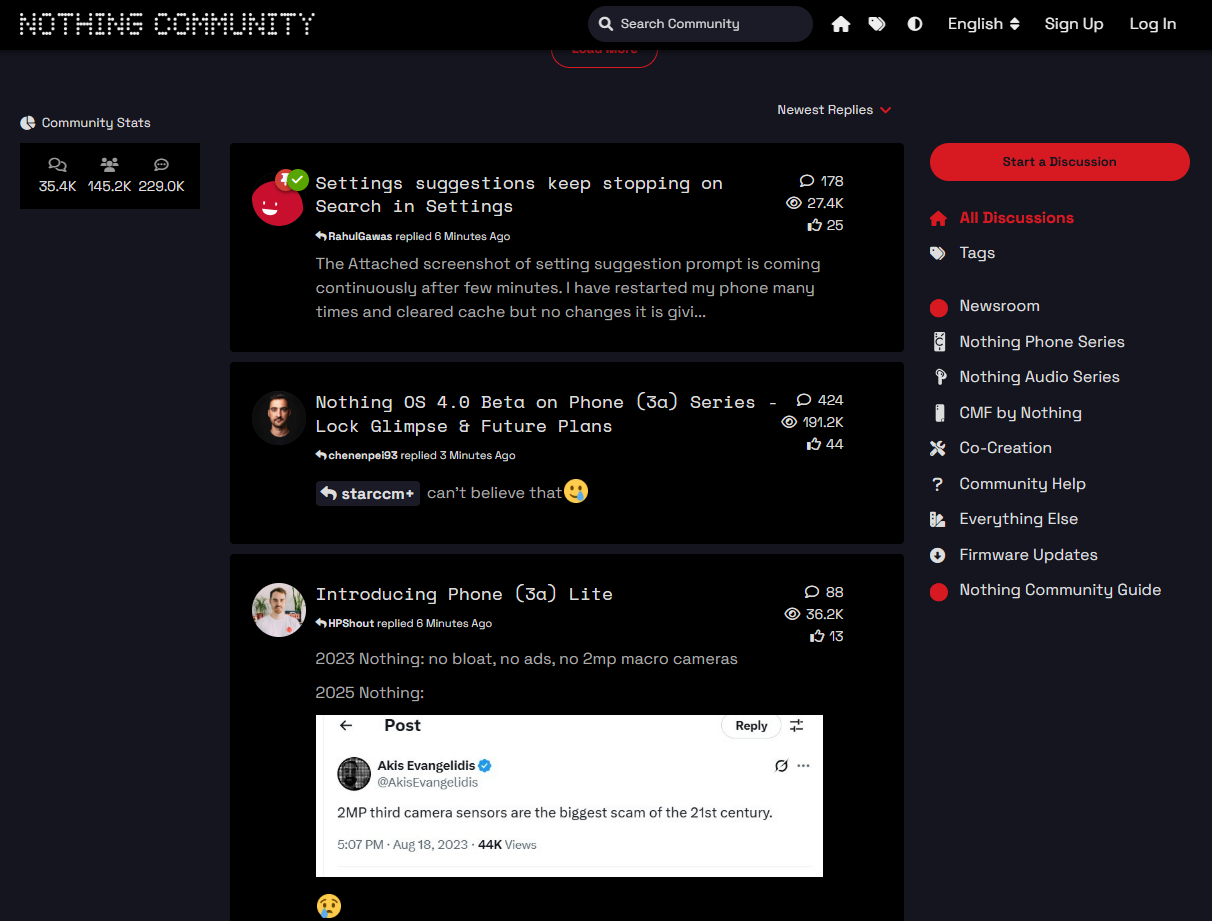Viewport: 1212px width, 921px height.
Task: Open the tweet's ellipsis options menu
Action: [803, 765]
